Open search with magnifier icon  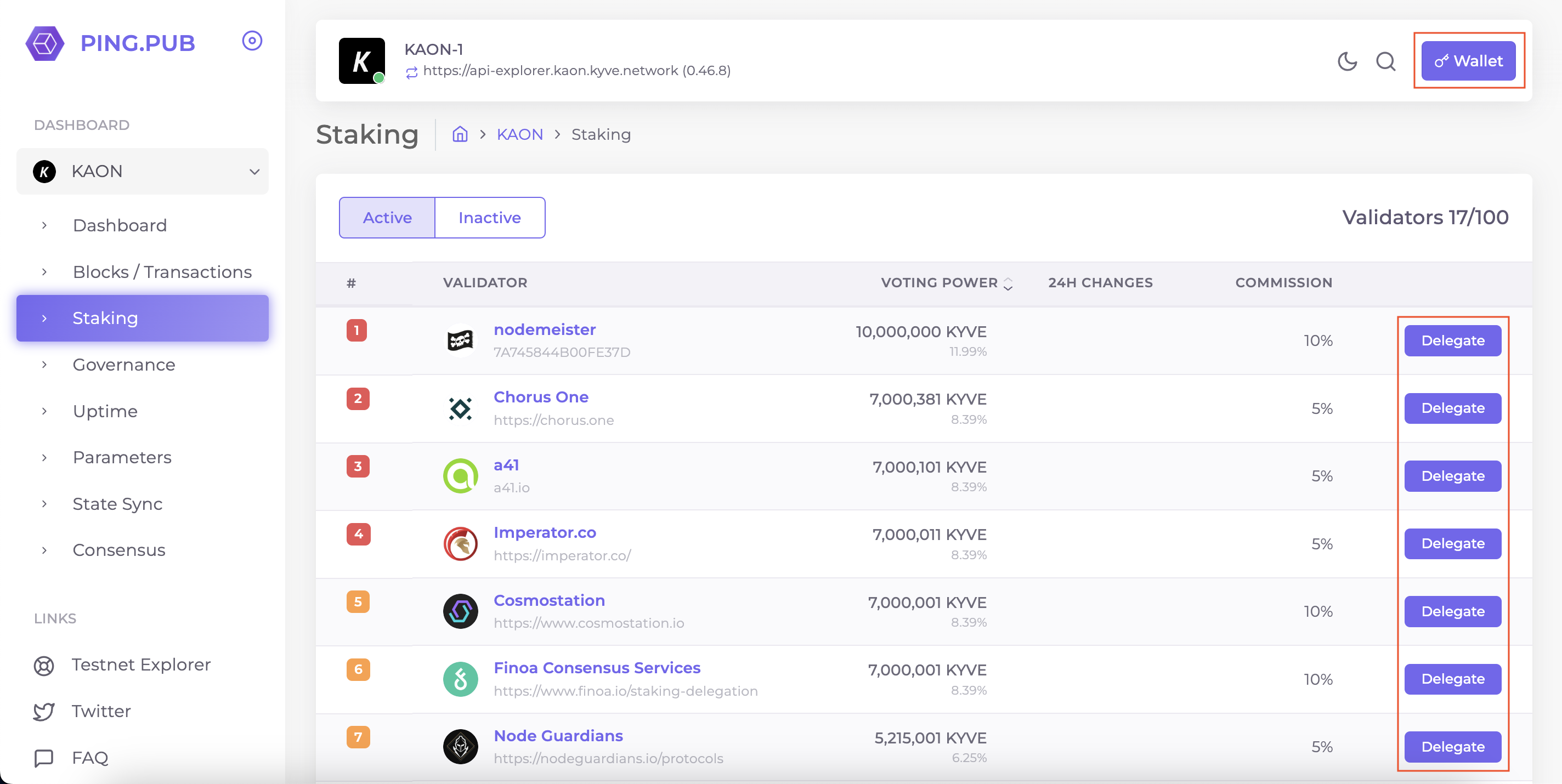(1385, 61)
